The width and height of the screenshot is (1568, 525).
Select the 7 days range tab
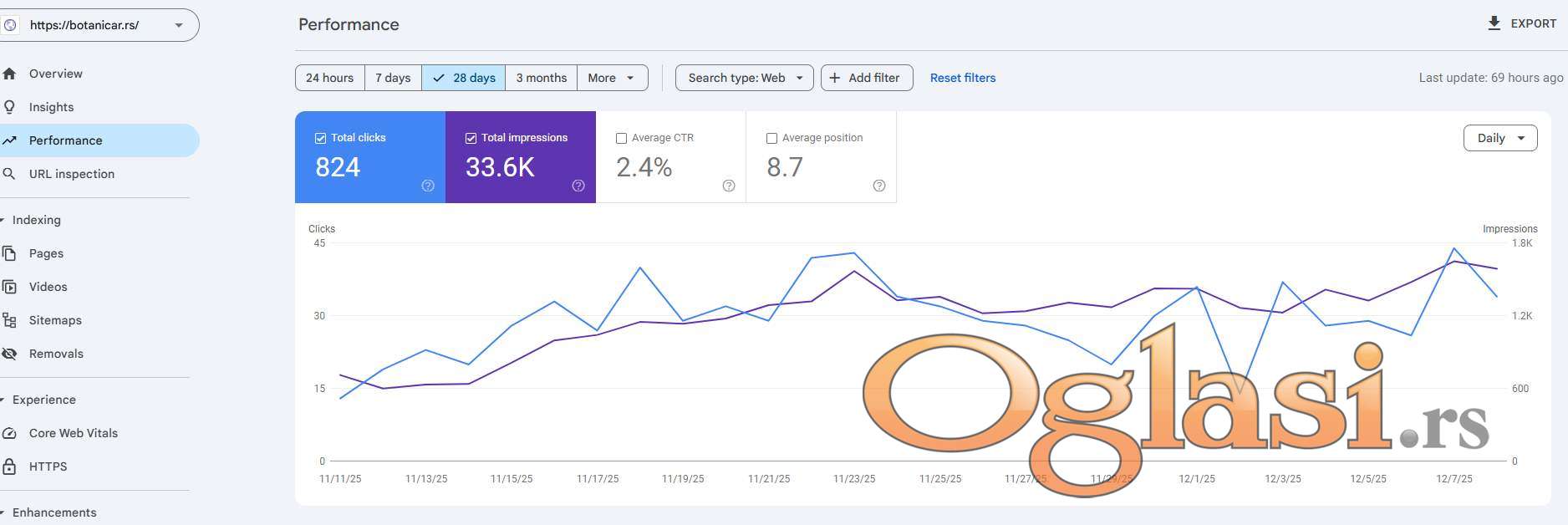tap(393, 78)
